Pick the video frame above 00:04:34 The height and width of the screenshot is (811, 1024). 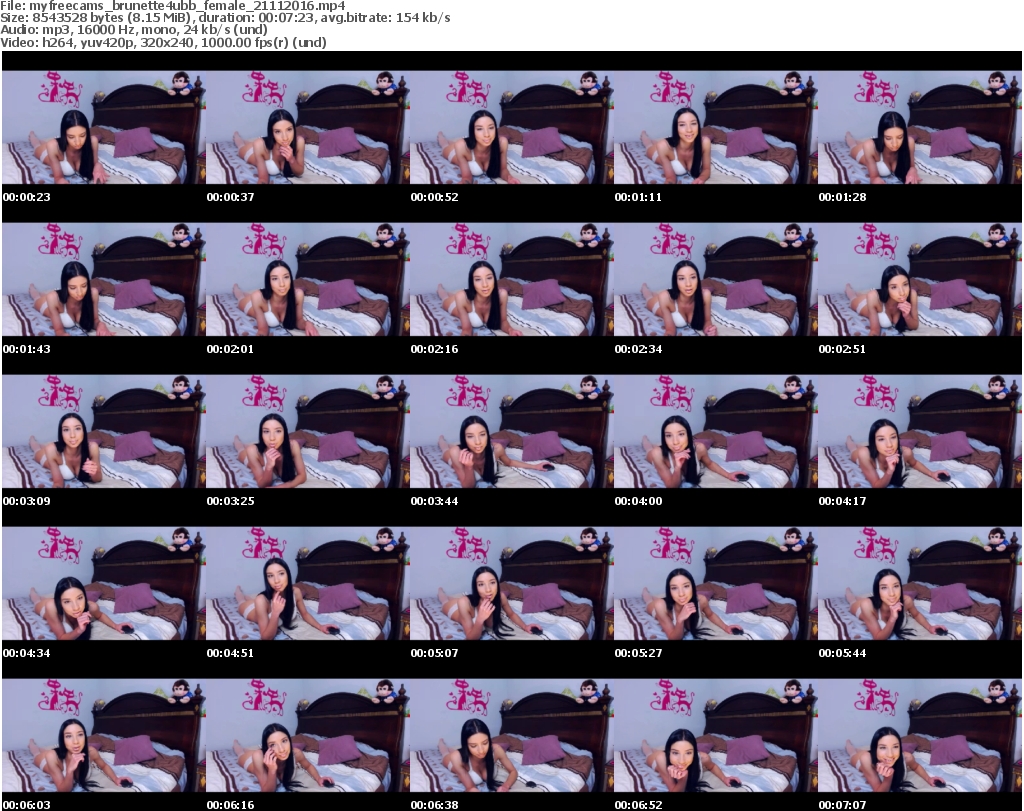click(104, 584)
